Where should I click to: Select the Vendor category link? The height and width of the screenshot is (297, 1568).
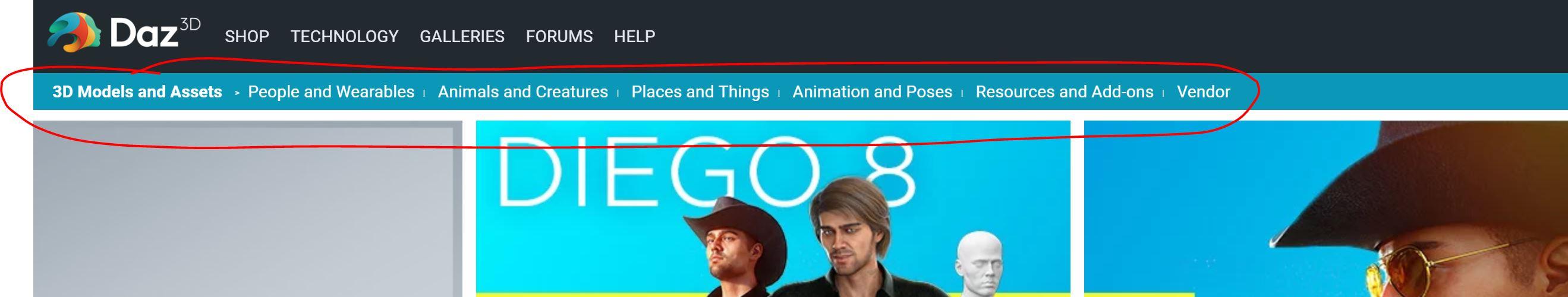coord(1204,92)
